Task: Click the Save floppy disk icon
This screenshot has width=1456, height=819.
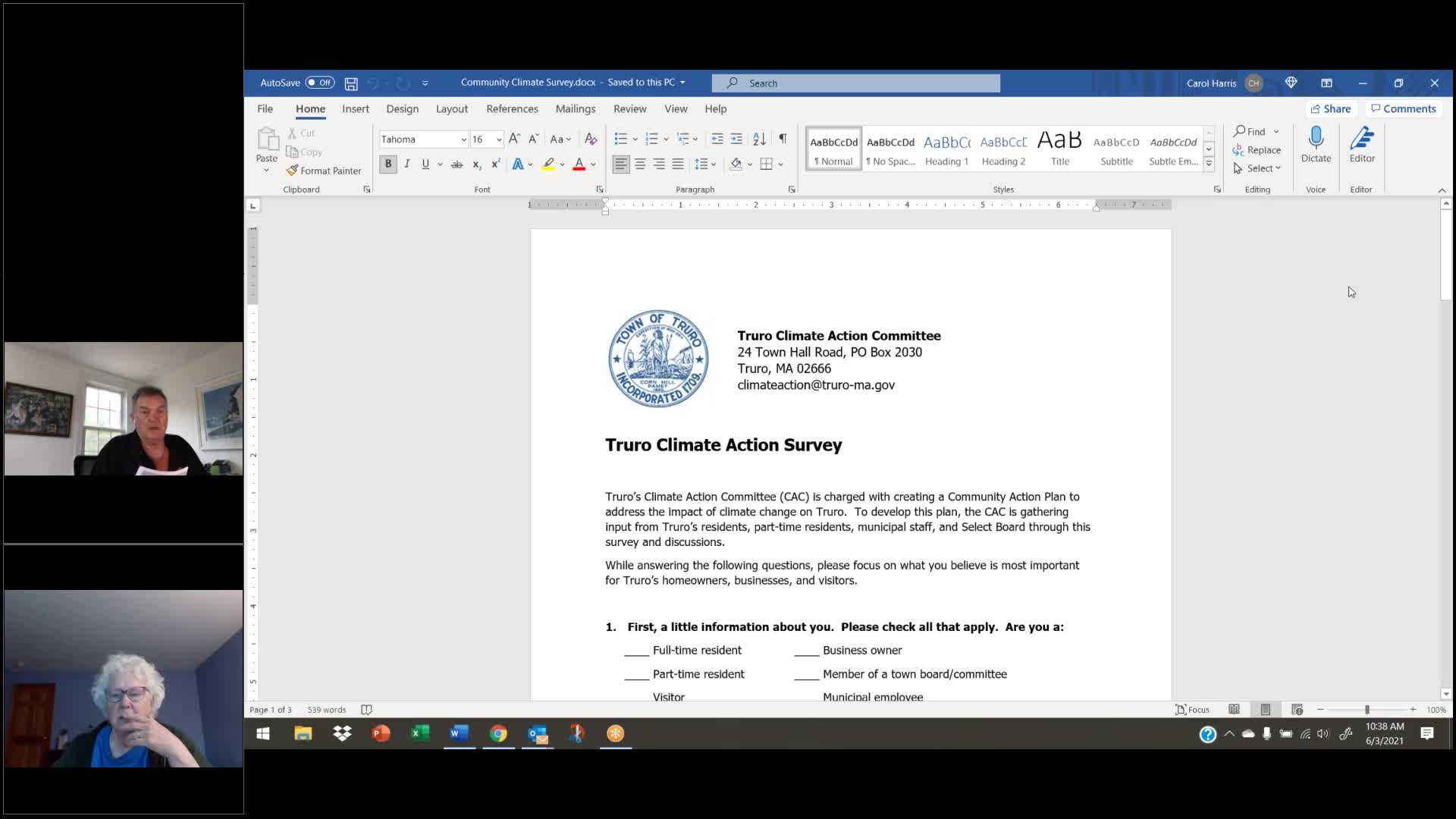Action: coord(351,83)
